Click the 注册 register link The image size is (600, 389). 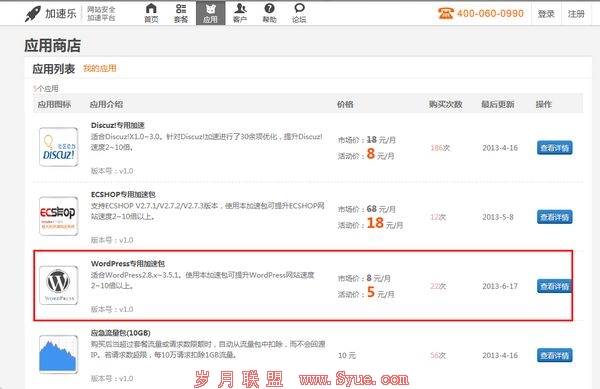(576, 14)
